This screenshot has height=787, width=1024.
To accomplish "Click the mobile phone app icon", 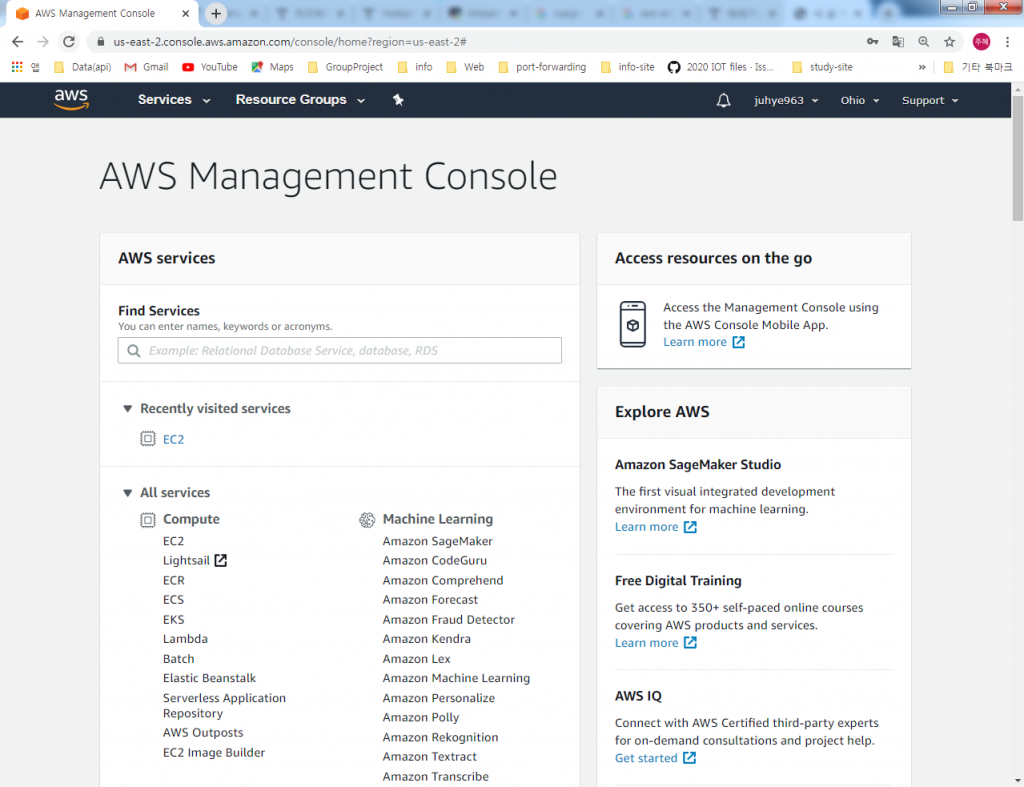I will coord(632,324).
